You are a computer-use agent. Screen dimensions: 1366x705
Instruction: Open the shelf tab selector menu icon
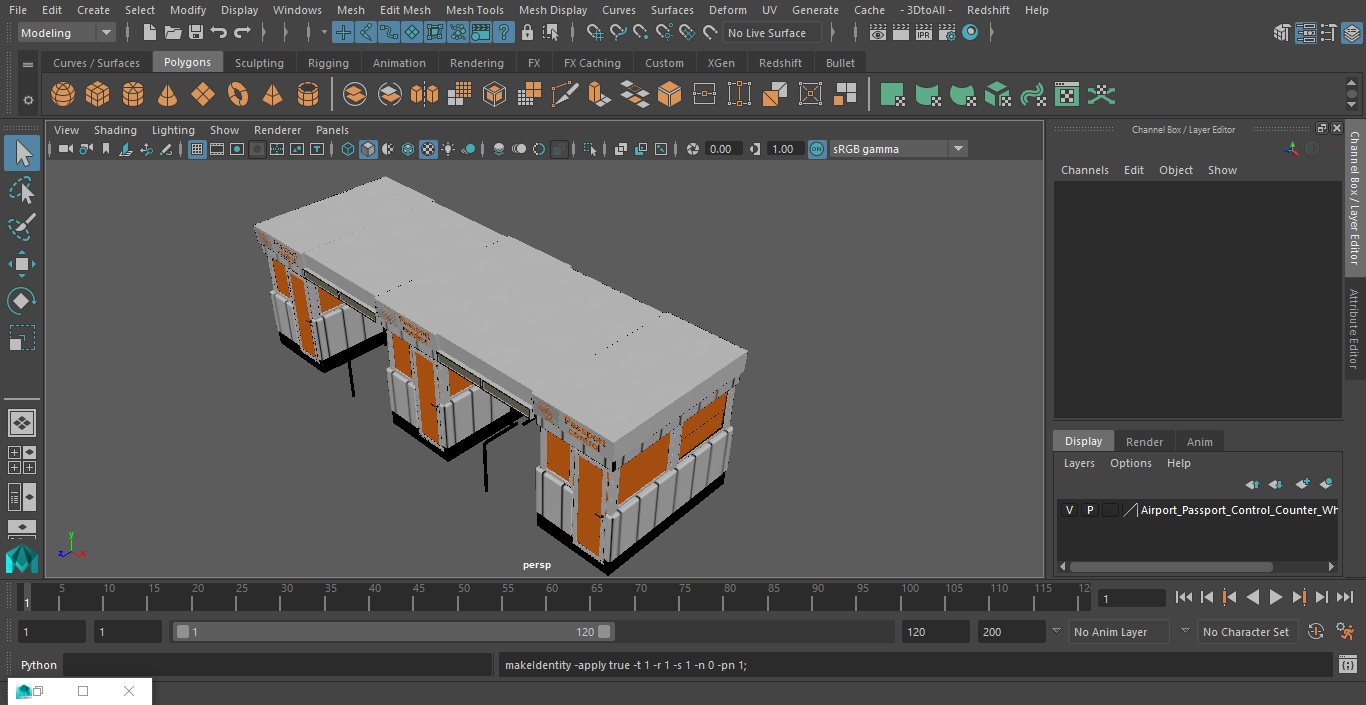[28, 63]
